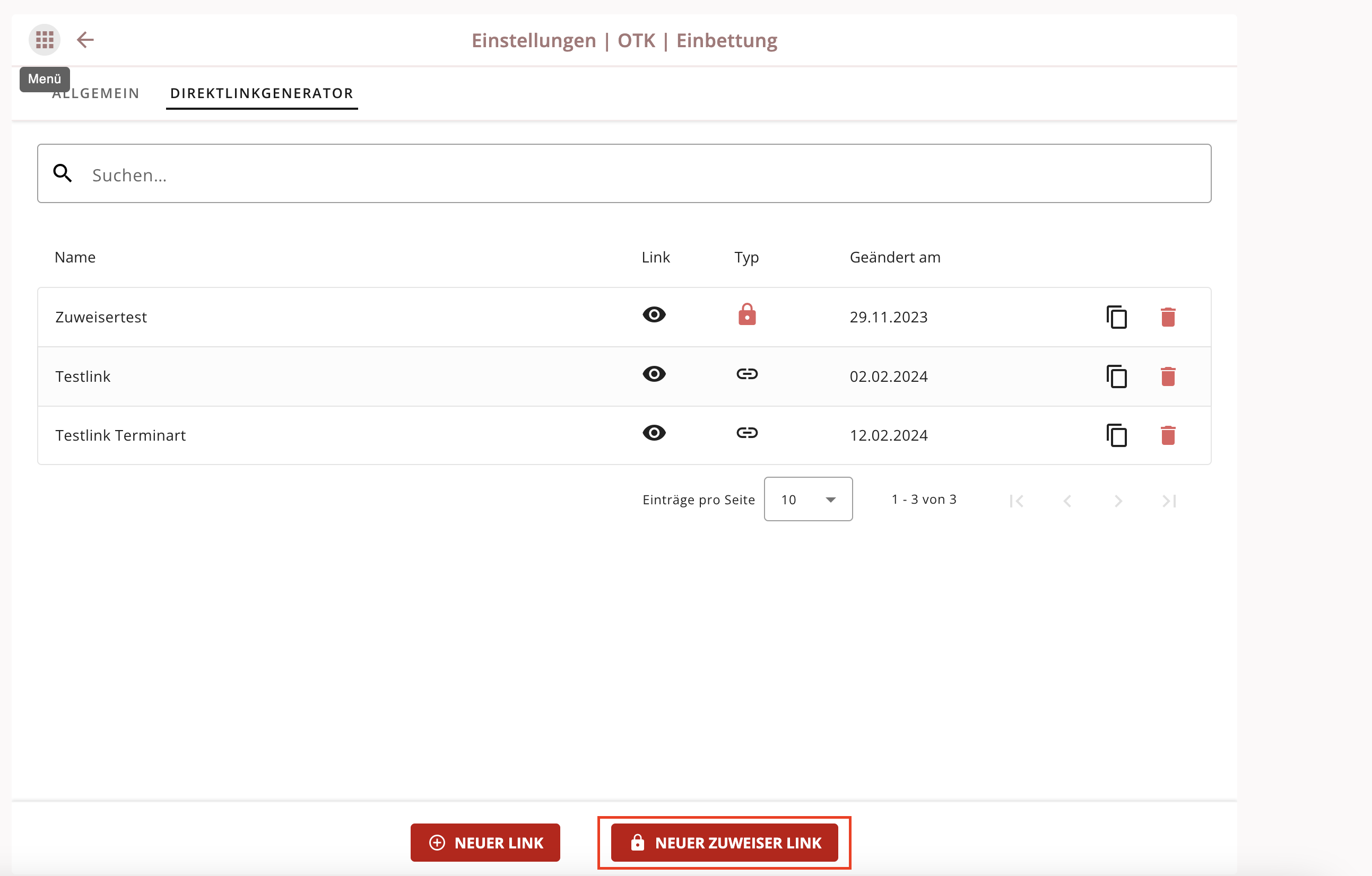Delete the Testlink Terminart entry
Image resolution: width=1372 pixels, height=876 pixels.
1167,436
